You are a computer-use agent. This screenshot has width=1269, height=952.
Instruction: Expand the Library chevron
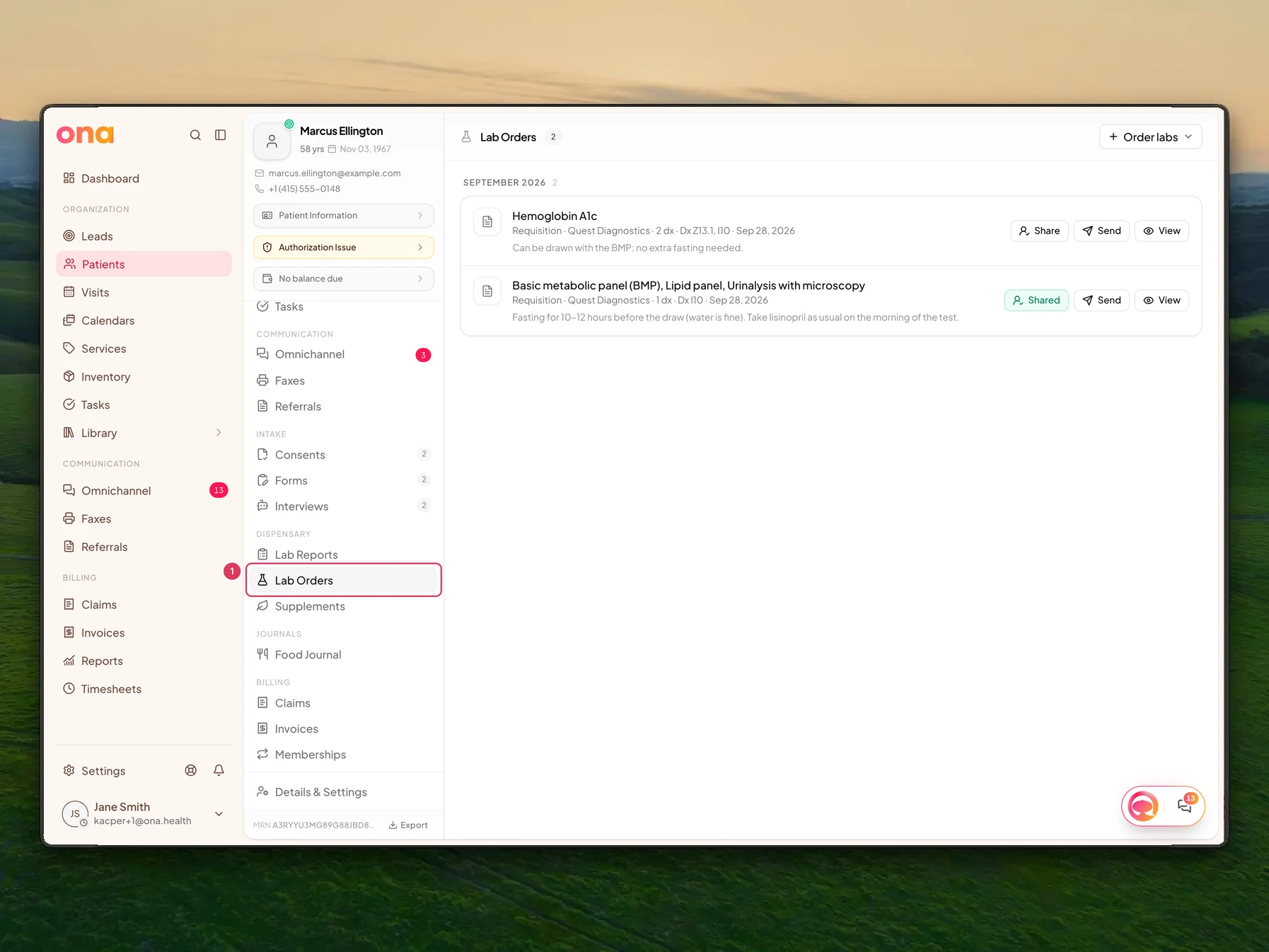click(219, 433)
